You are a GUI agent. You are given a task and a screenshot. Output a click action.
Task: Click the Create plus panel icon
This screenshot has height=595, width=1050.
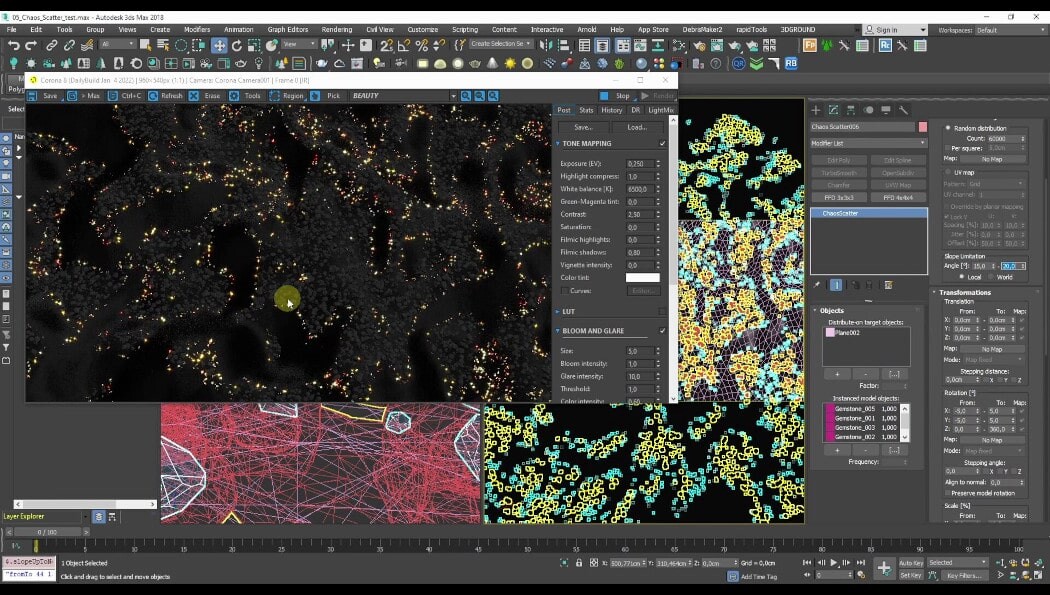coord(815,110)
